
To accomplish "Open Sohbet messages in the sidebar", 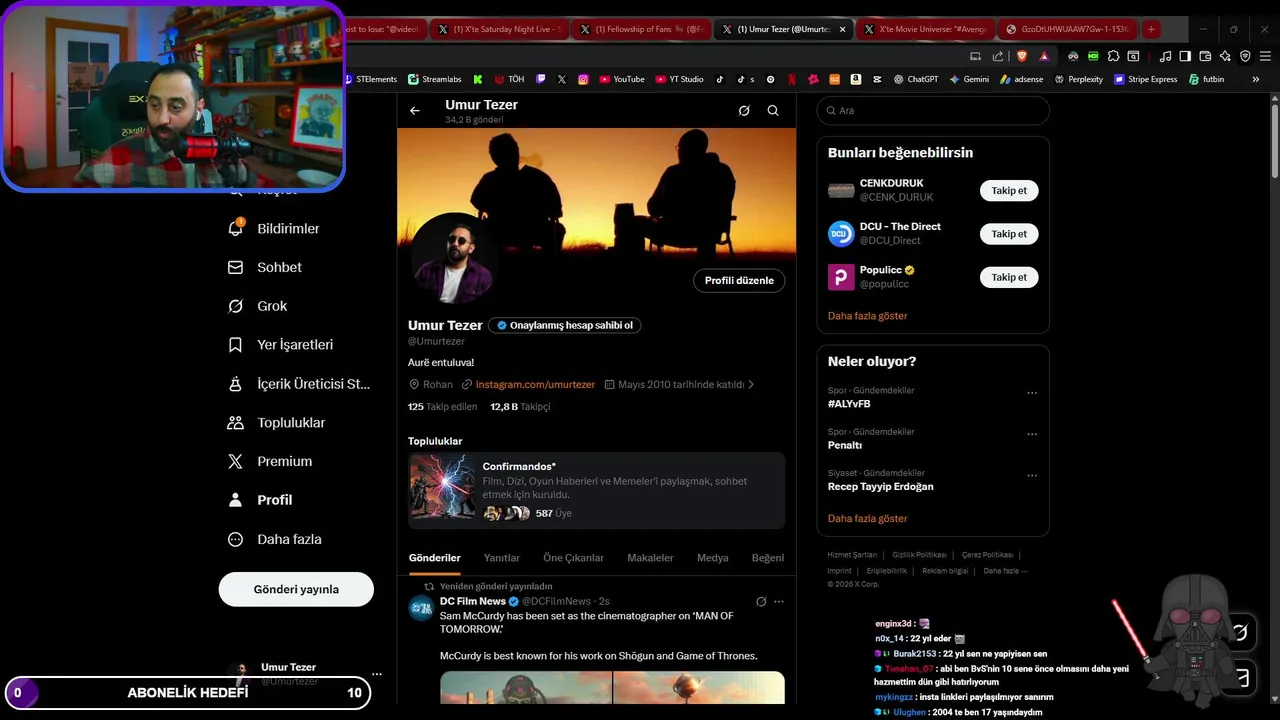I will coord(265,268).
